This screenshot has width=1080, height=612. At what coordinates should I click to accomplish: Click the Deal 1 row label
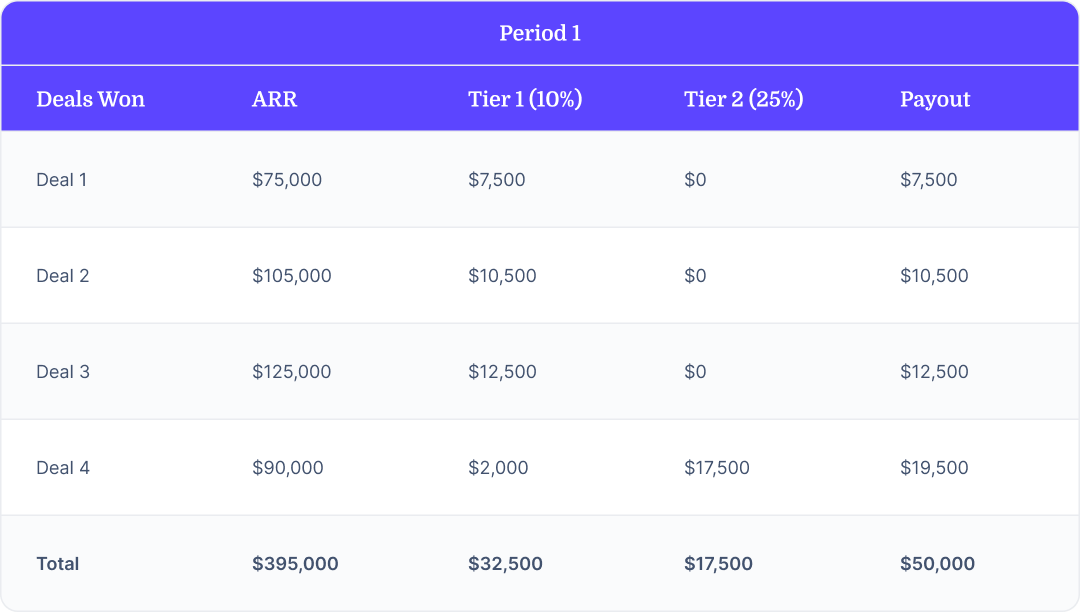tap(61, 180)
